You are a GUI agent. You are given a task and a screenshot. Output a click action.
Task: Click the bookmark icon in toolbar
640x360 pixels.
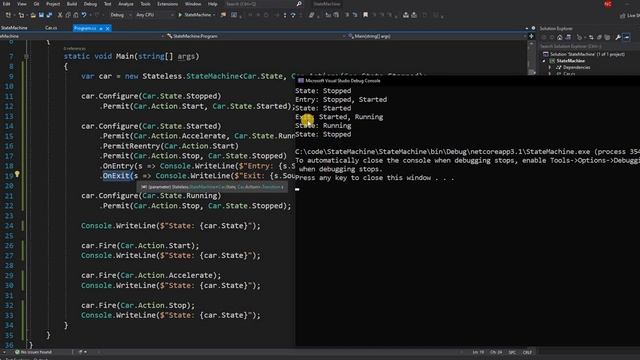point(365,15)
